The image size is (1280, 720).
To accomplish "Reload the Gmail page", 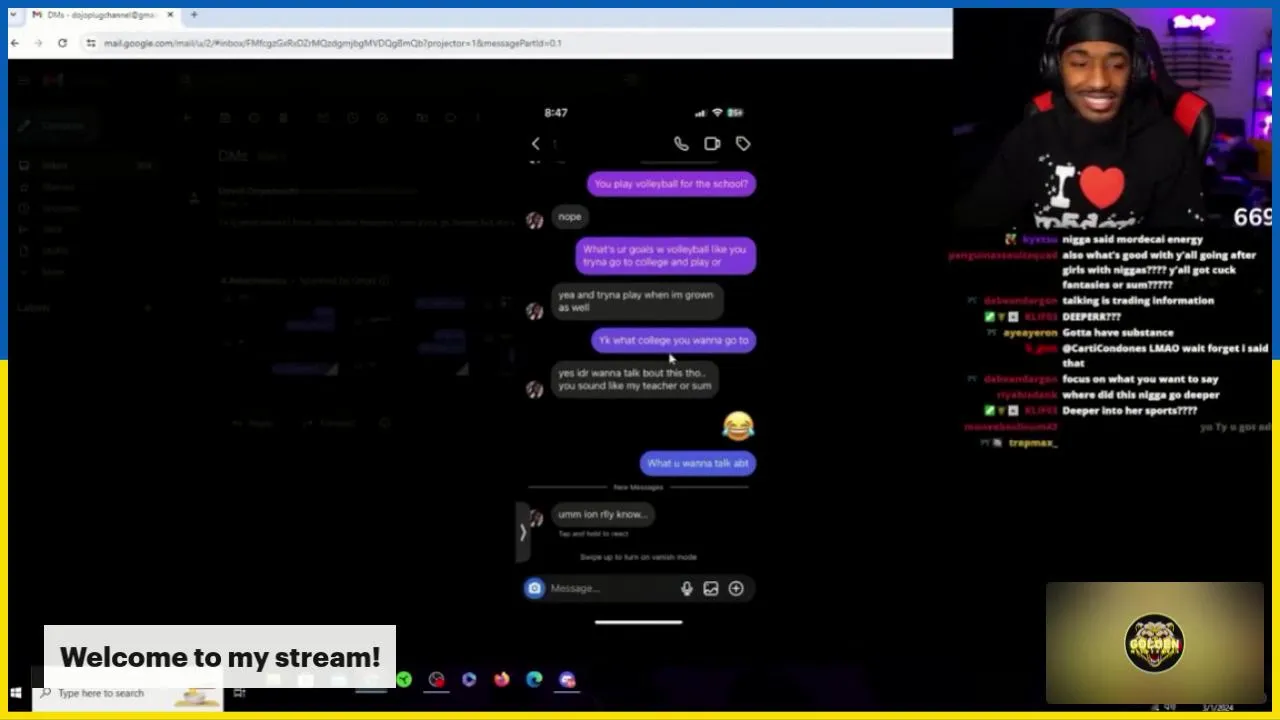I will pos(62,43).
